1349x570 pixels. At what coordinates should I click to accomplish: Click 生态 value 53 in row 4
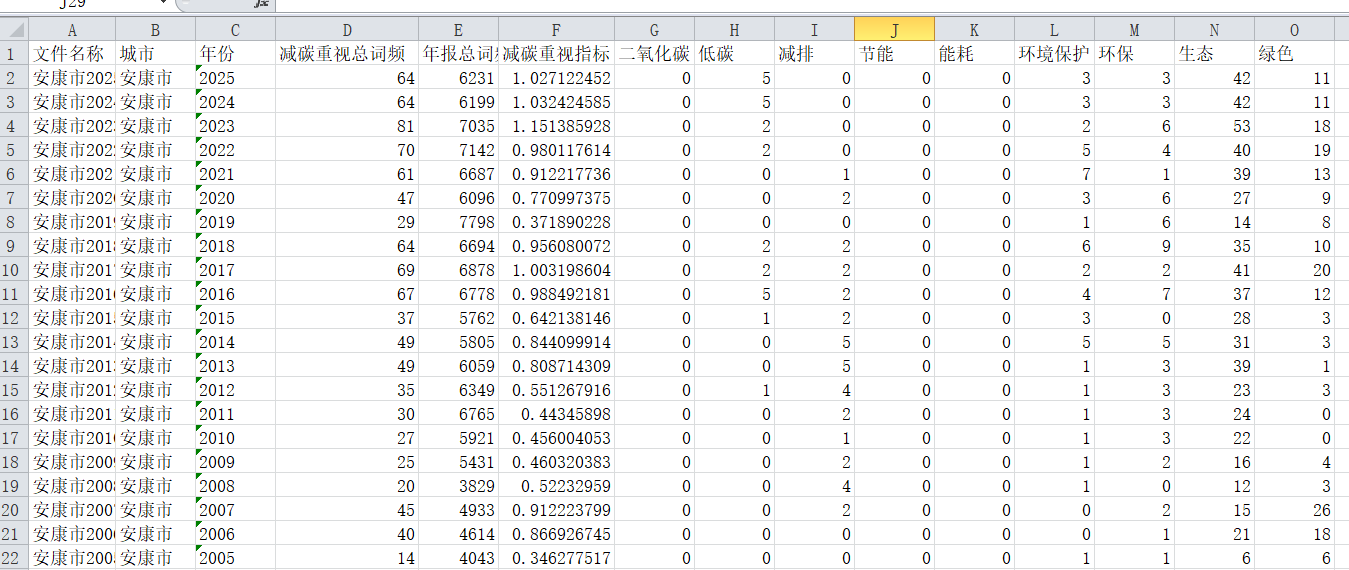coord(1214,126)
